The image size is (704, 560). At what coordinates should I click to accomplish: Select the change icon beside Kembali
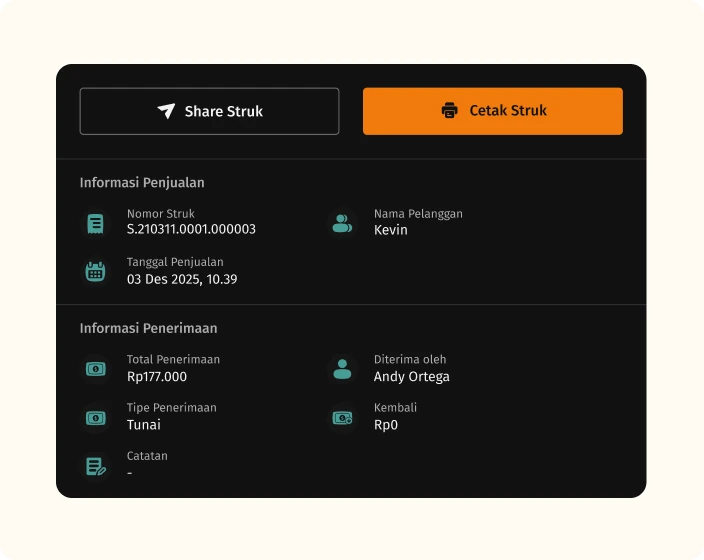[342, 417]
